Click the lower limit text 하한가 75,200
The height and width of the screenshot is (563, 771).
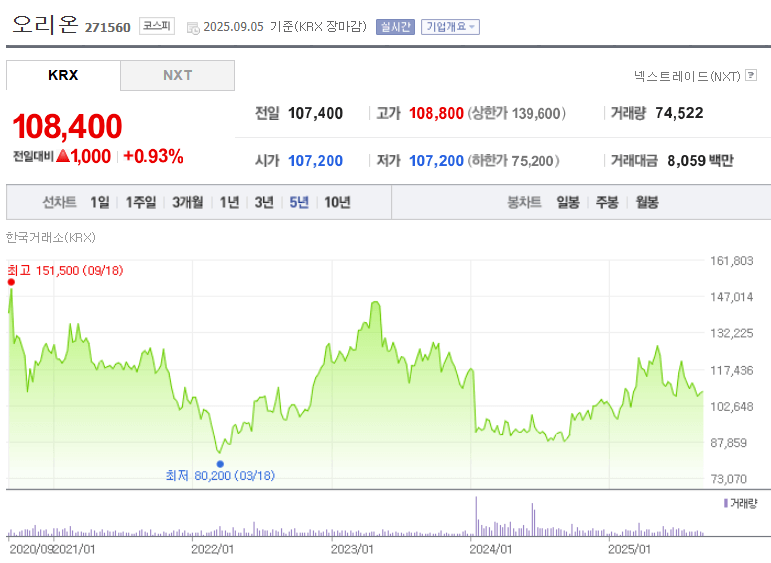(513, 161)
